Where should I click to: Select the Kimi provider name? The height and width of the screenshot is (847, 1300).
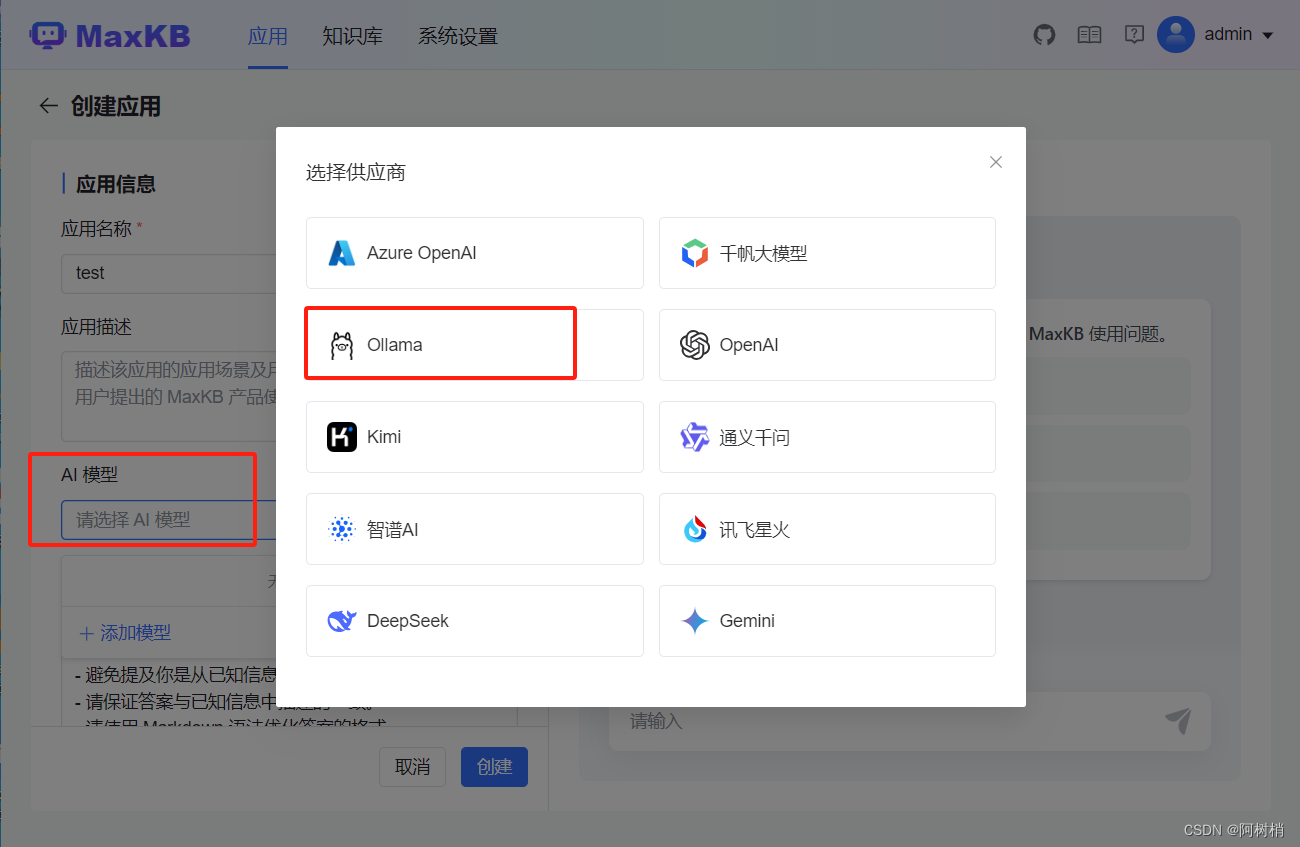click(384, 437)
